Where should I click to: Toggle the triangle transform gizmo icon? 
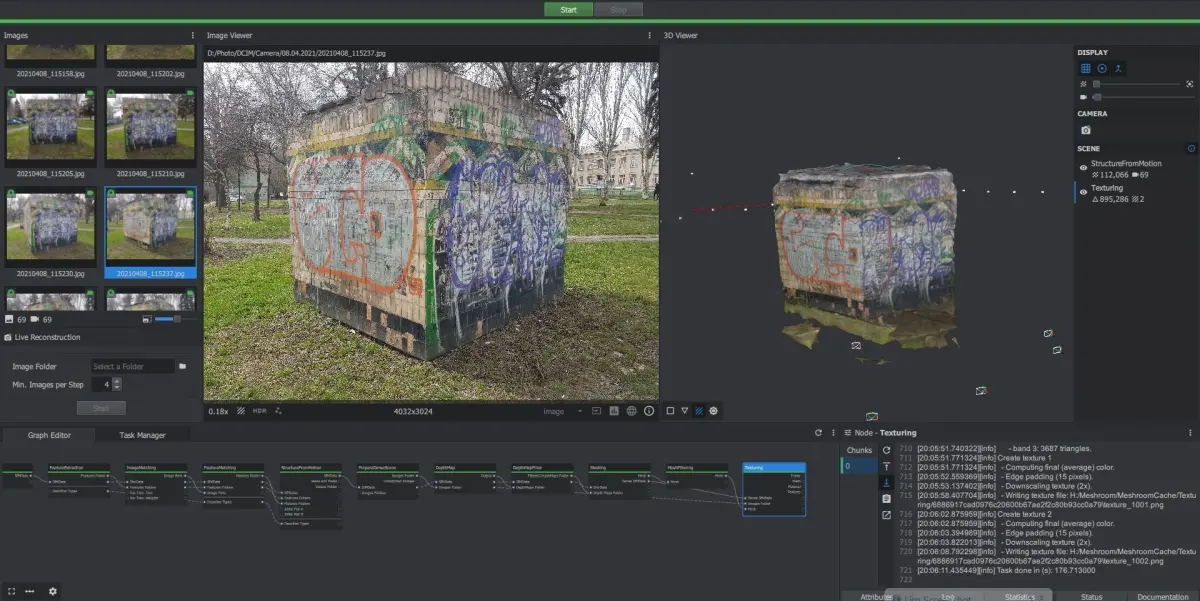(x=684, y=411)
